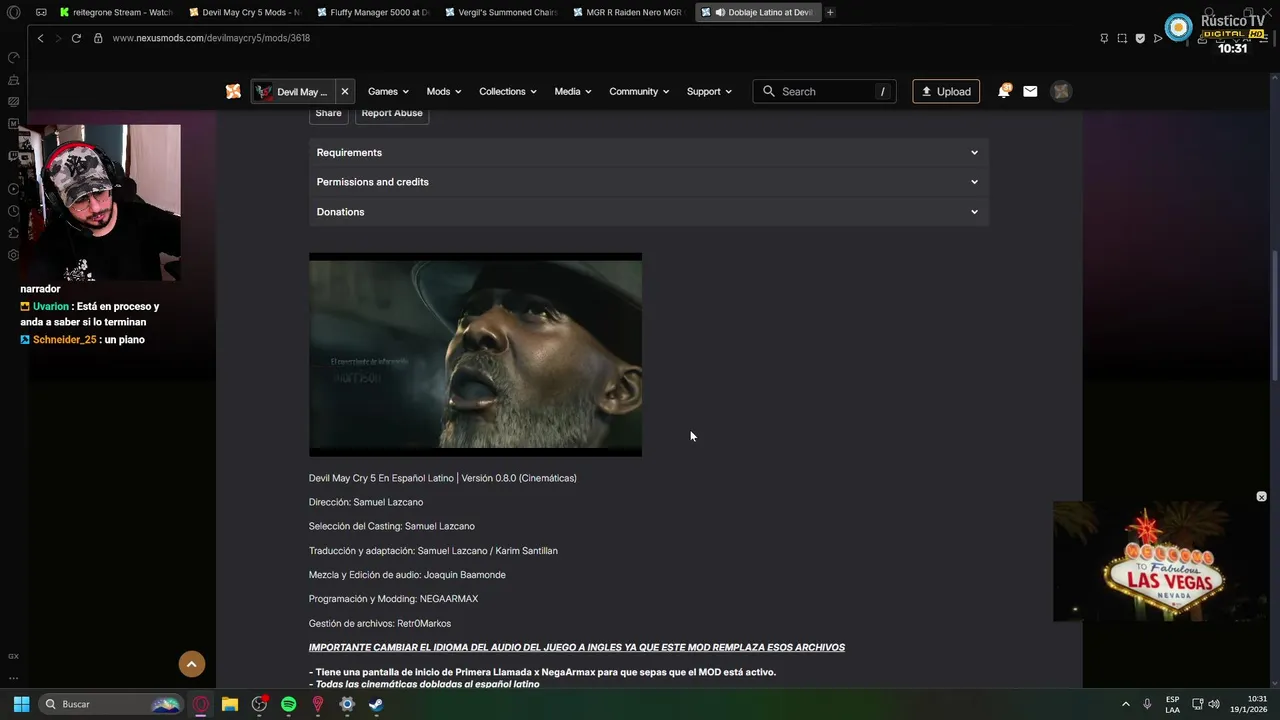Click the Las Vegas pop-out video
Image resolution: width=1280 pixels, height=720 pixels.
(1160, 562)
